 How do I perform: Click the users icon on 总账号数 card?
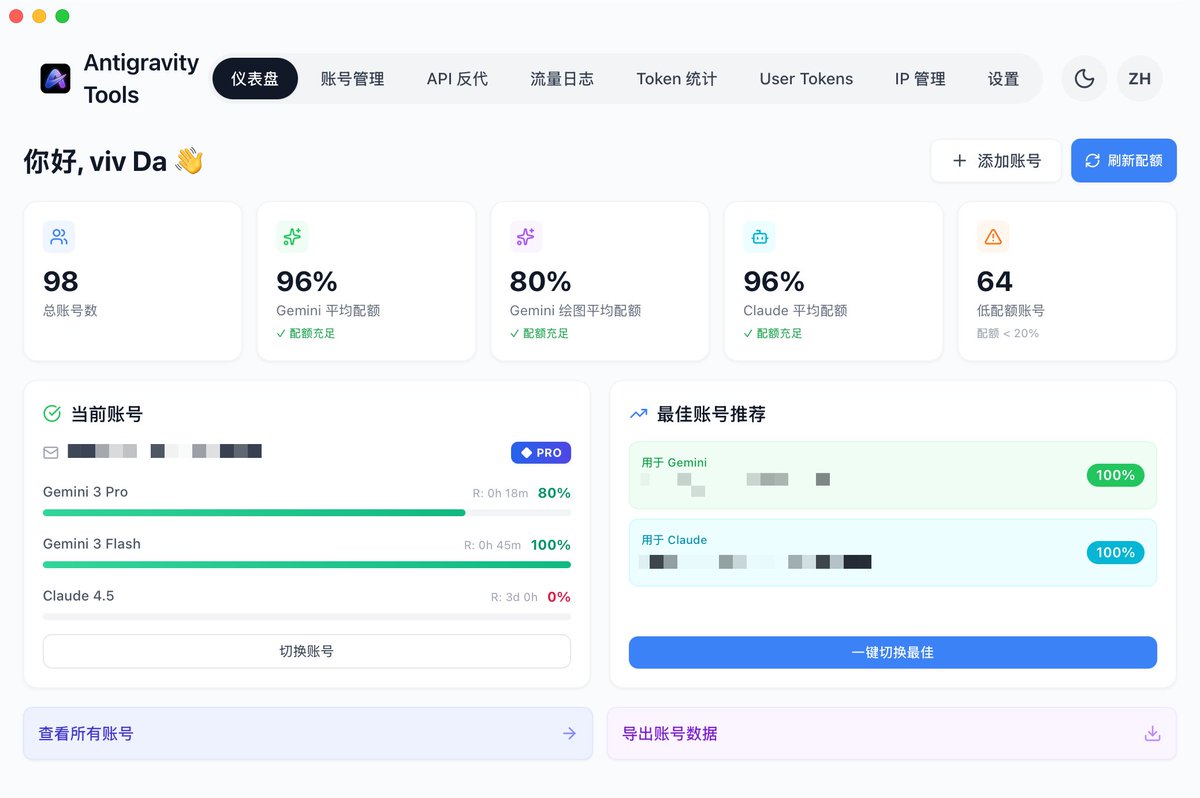click(59, 237)
